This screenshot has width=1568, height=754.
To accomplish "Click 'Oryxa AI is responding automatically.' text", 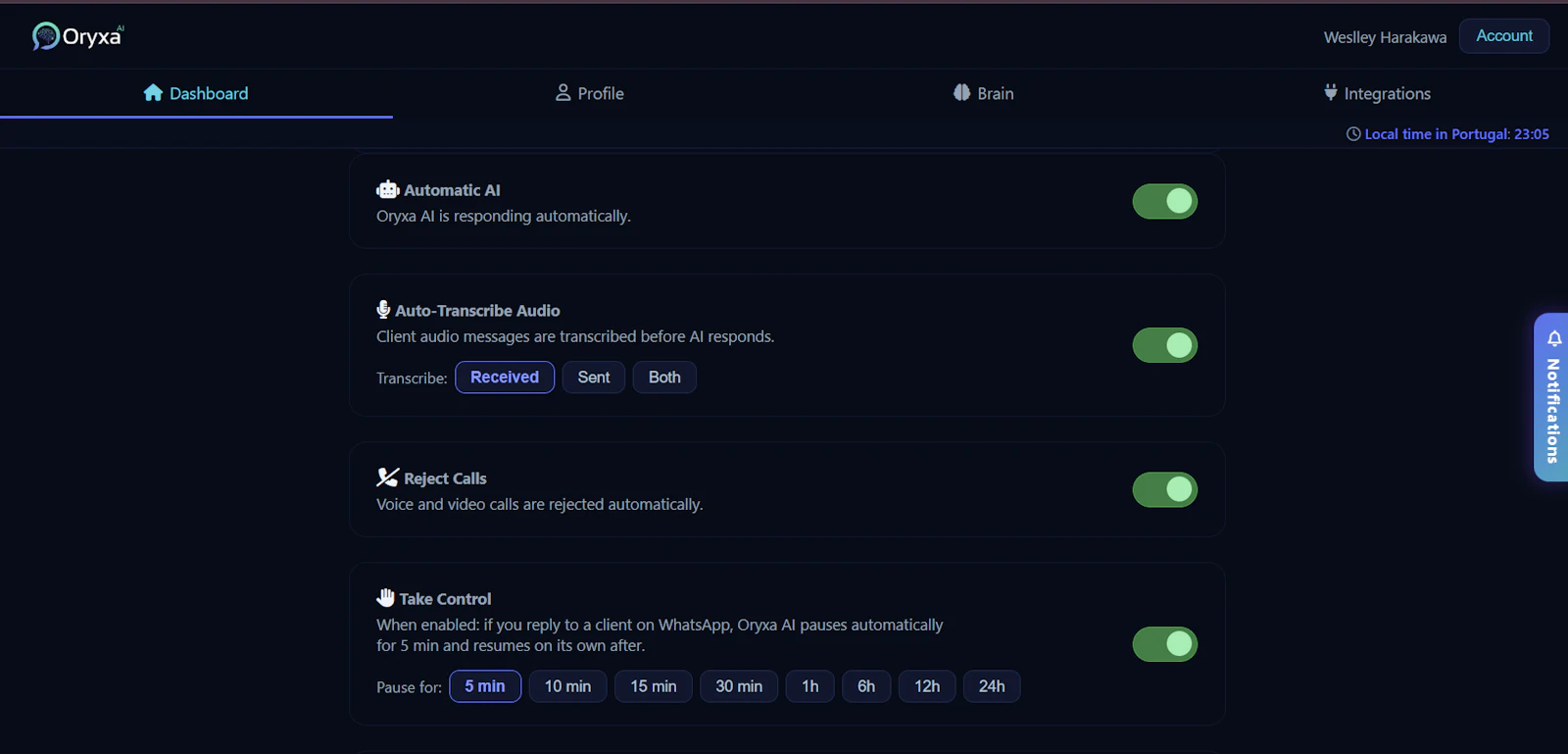I will [504, 216].
